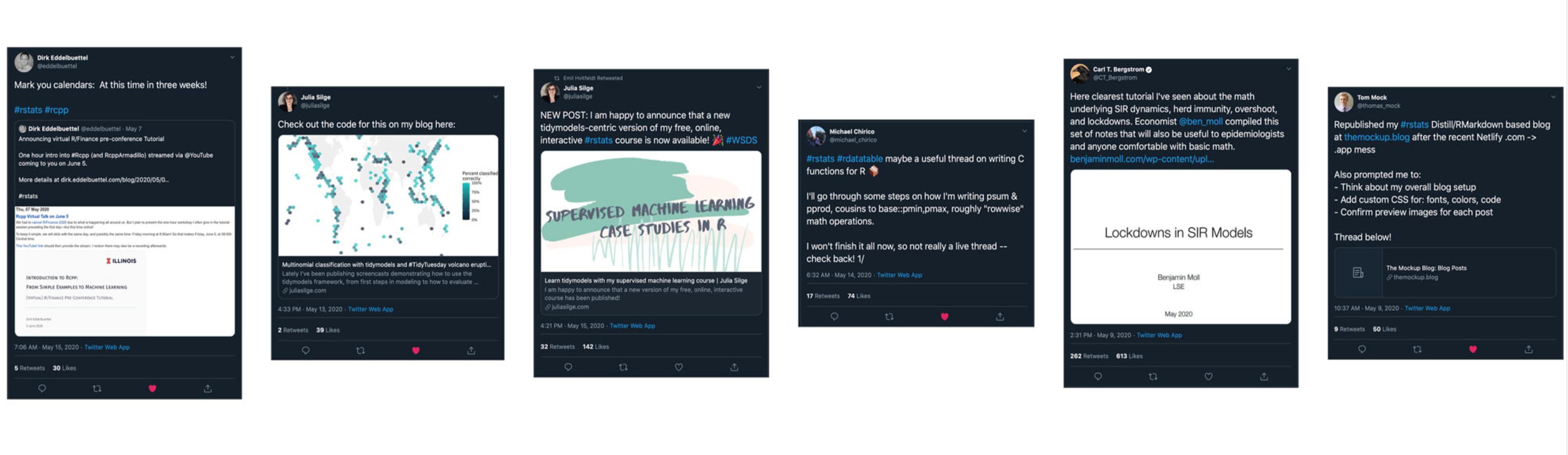1568x455 pixels.
Task: Unlike Dirk Eddelbuettel's Rcpp tweet
Action: 152,388
